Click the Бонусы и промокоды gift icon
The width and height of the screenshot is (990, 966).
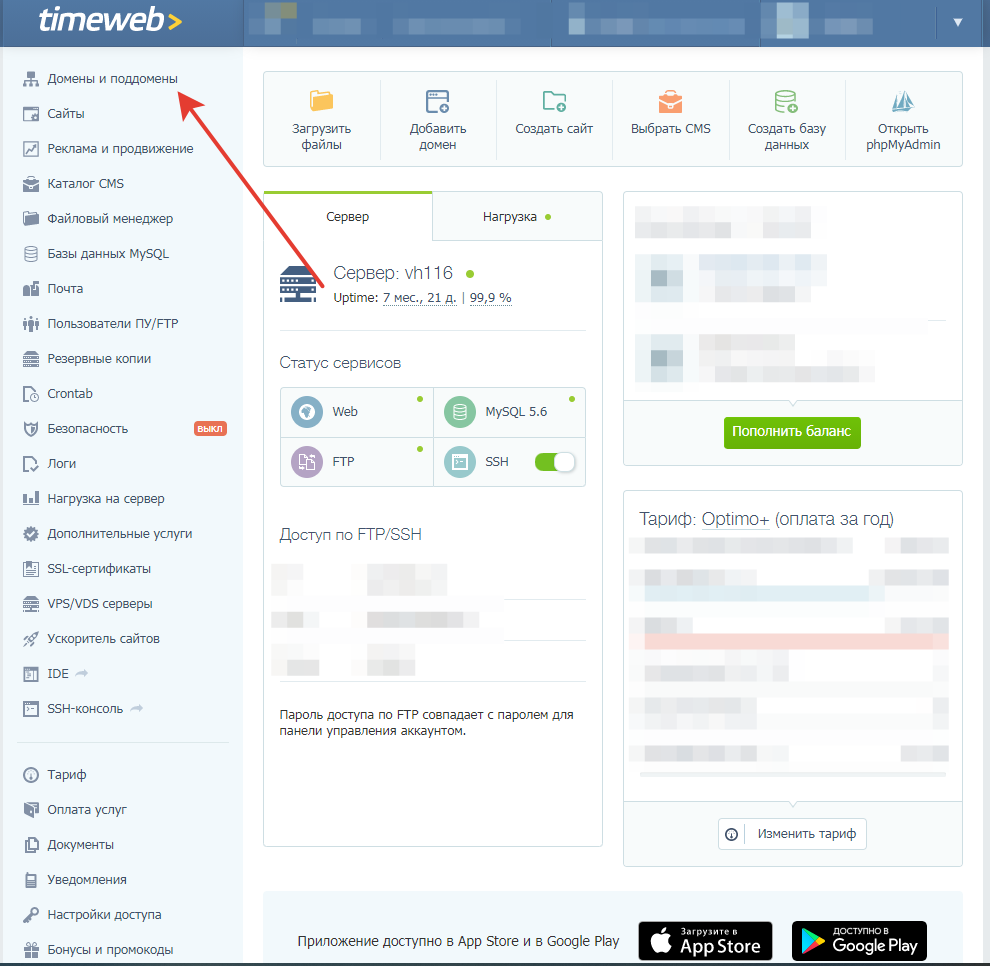pos(30,950)
